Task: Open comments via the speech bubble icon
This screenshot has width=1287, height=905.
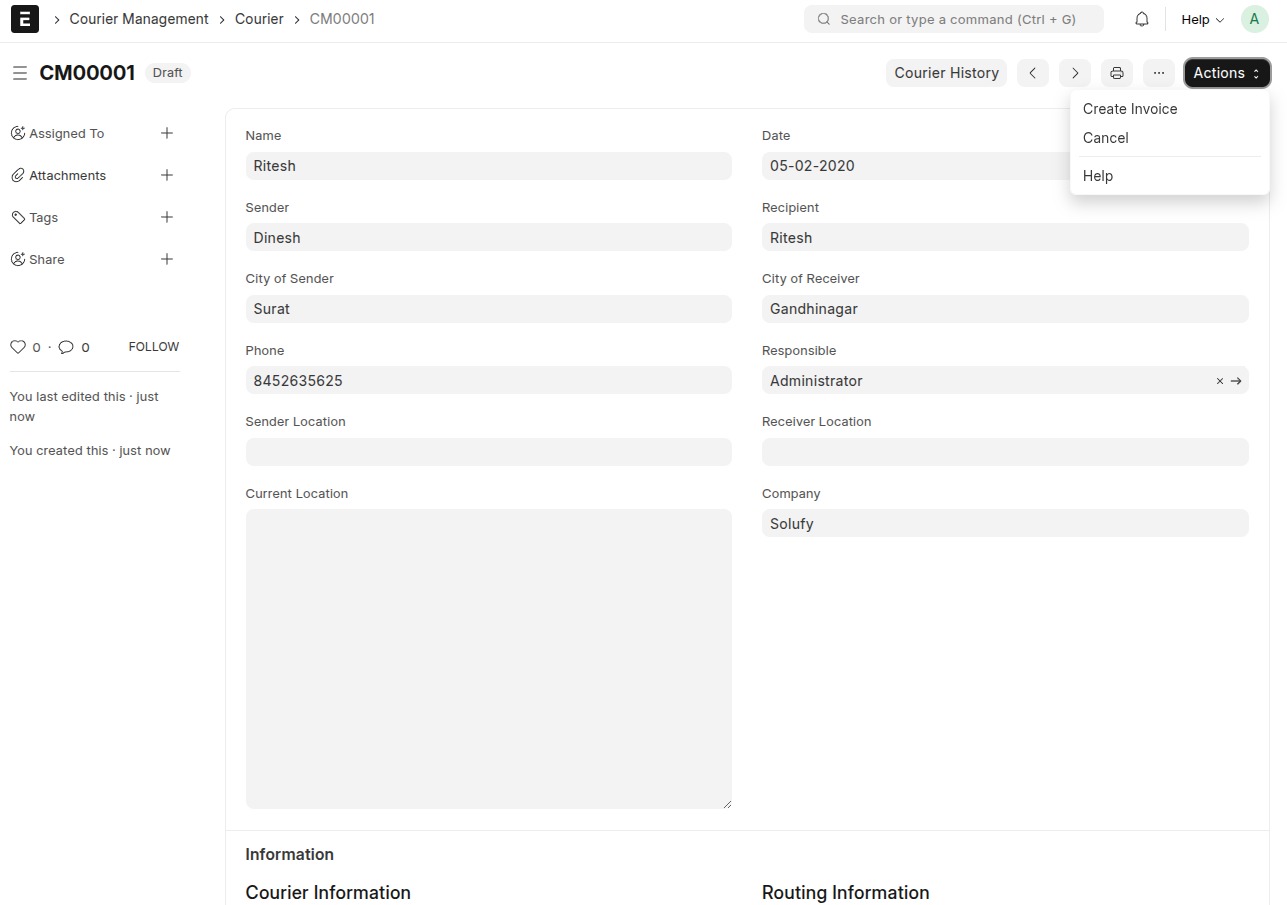Action: 66,347
